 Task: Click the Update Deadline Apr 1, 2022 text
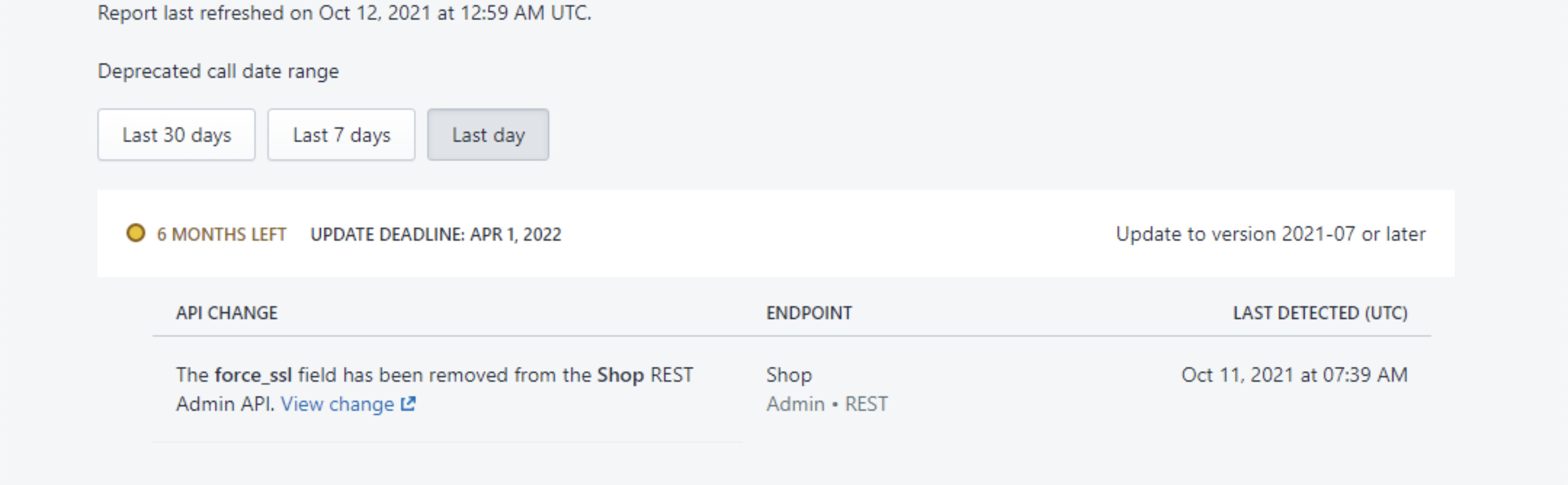(436, 234)
